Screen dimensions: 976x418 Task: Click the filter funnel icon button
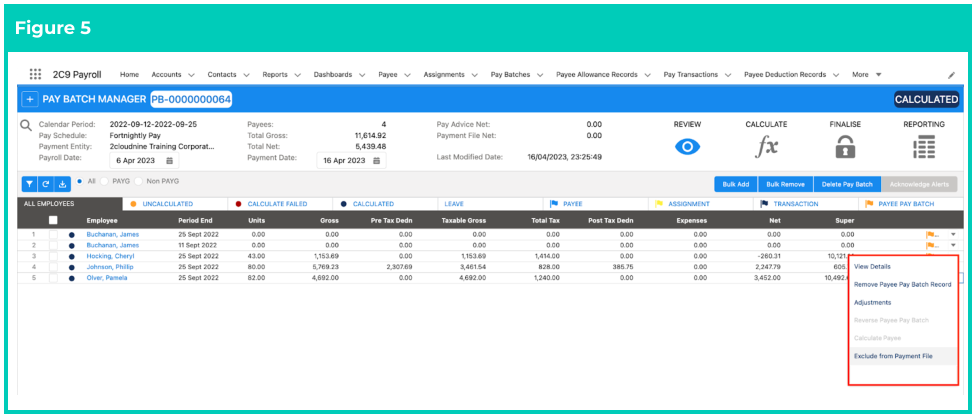(x=30, y=184)
